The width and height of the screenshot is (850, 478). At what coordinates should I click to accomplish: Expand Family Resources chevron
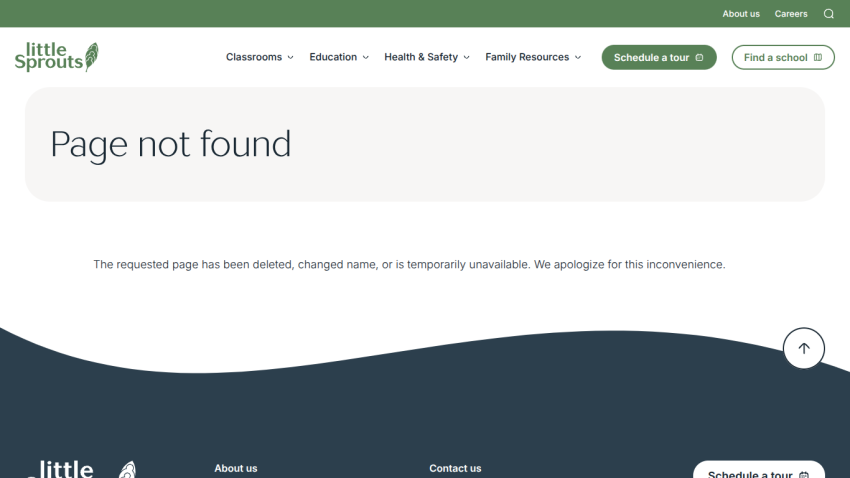578,57
